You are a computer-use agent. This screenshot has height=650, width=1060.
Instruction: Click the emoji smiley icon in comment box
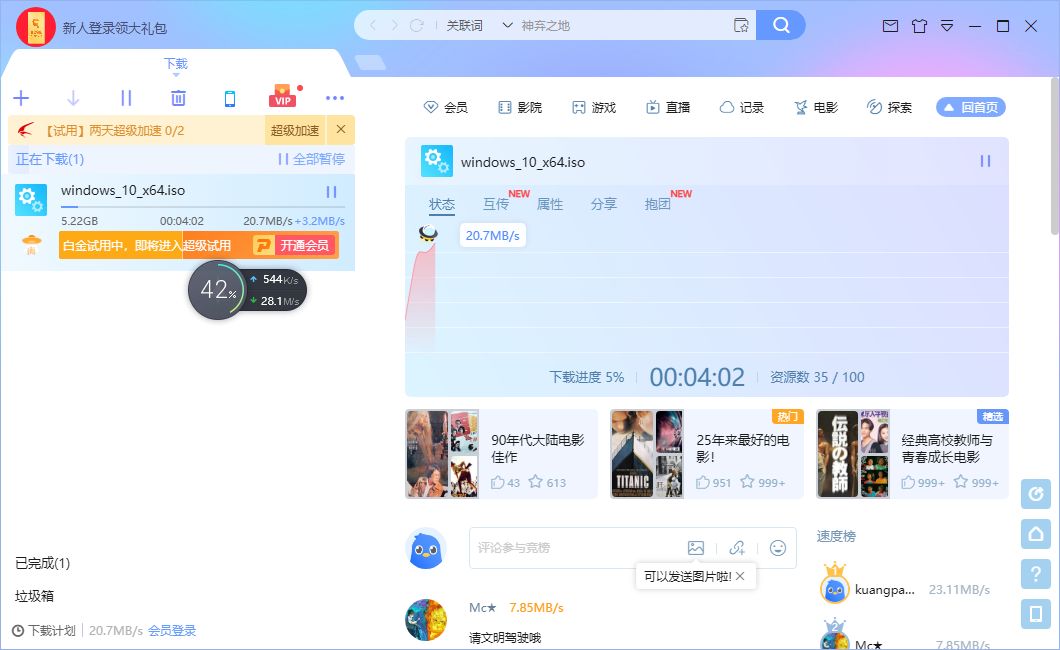click(x=777, y=548)
